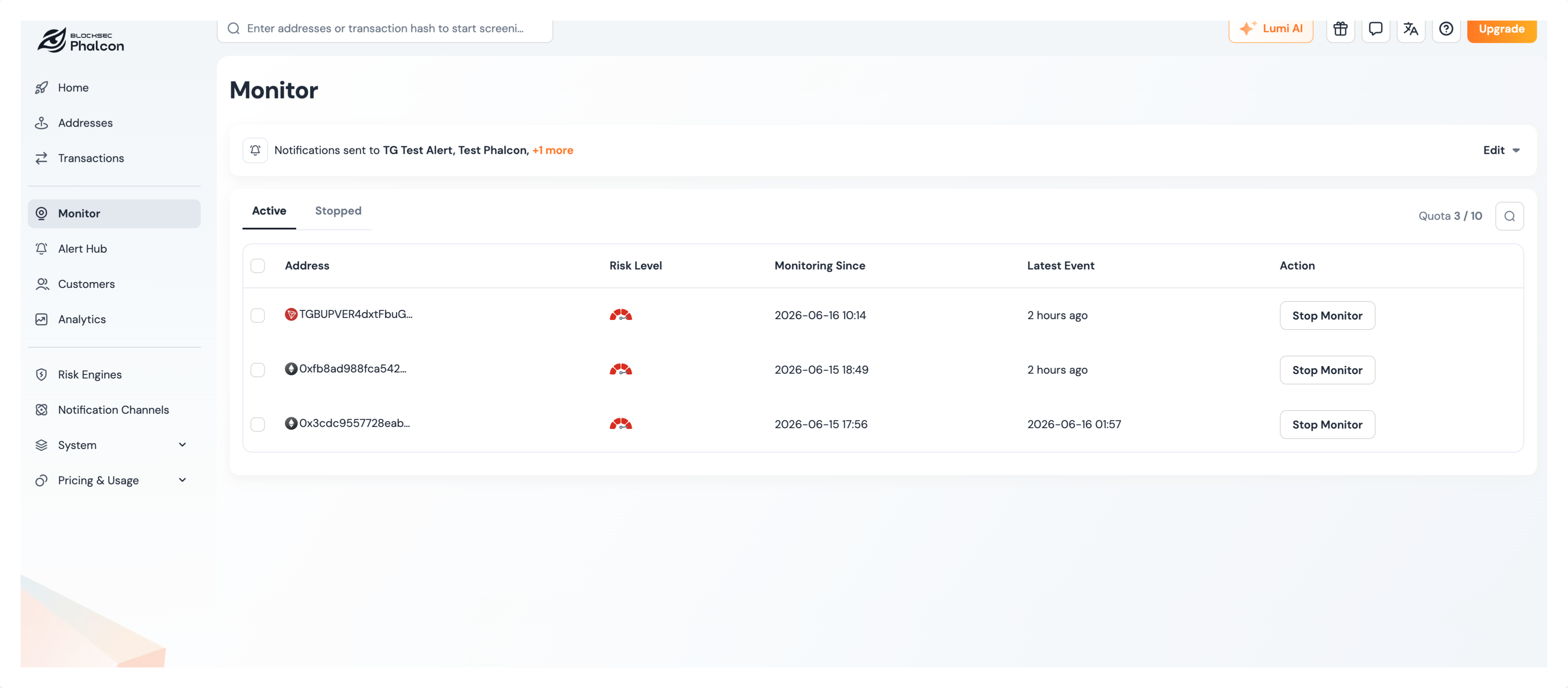This screenshot has width=1568, height=688.
Task: Open Alert Hub in the sidebar
Action: pyautogui.click(x=114, y=249)
